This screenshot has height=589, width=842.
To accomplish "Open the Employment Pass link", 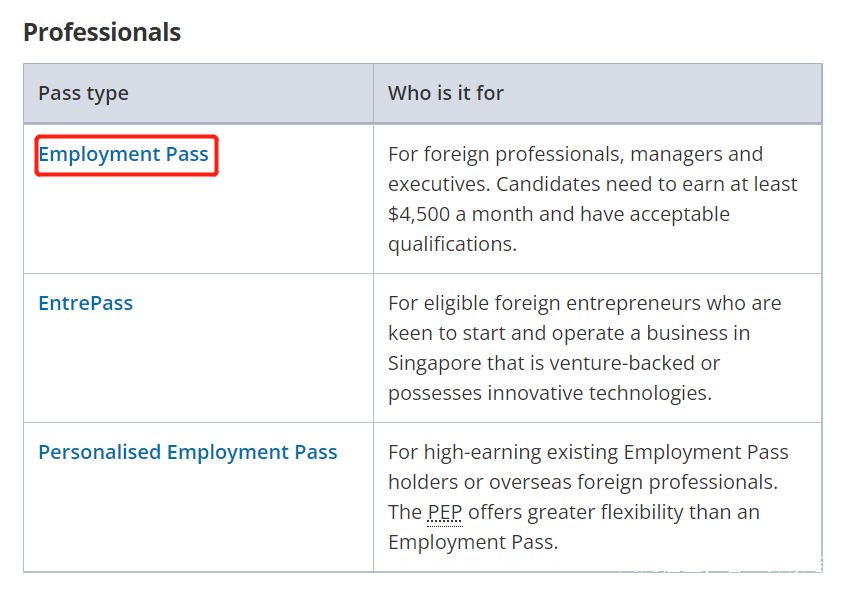I will 123,154.
